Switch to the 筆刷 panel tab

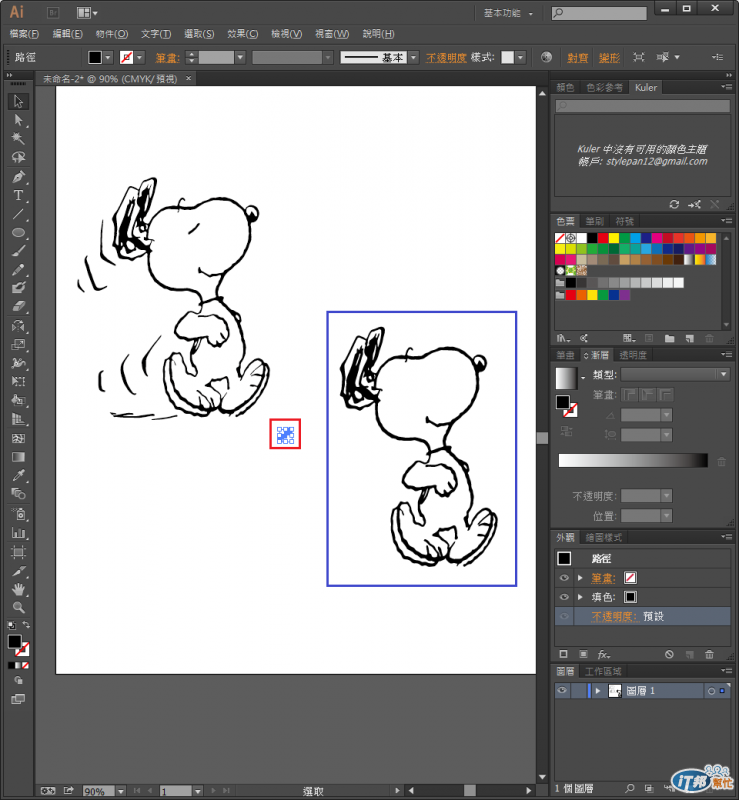coord(594,221)
